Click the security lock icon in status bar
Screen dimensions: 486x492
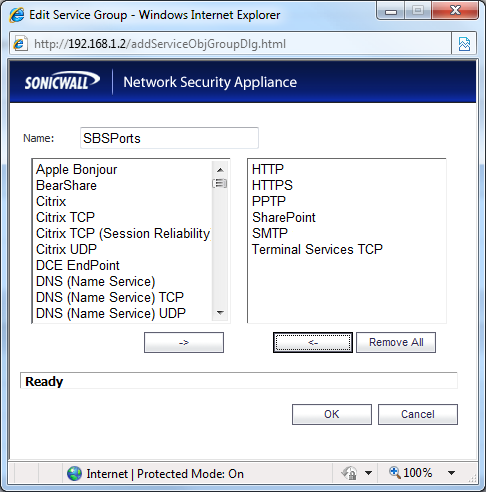coord(349,473)
